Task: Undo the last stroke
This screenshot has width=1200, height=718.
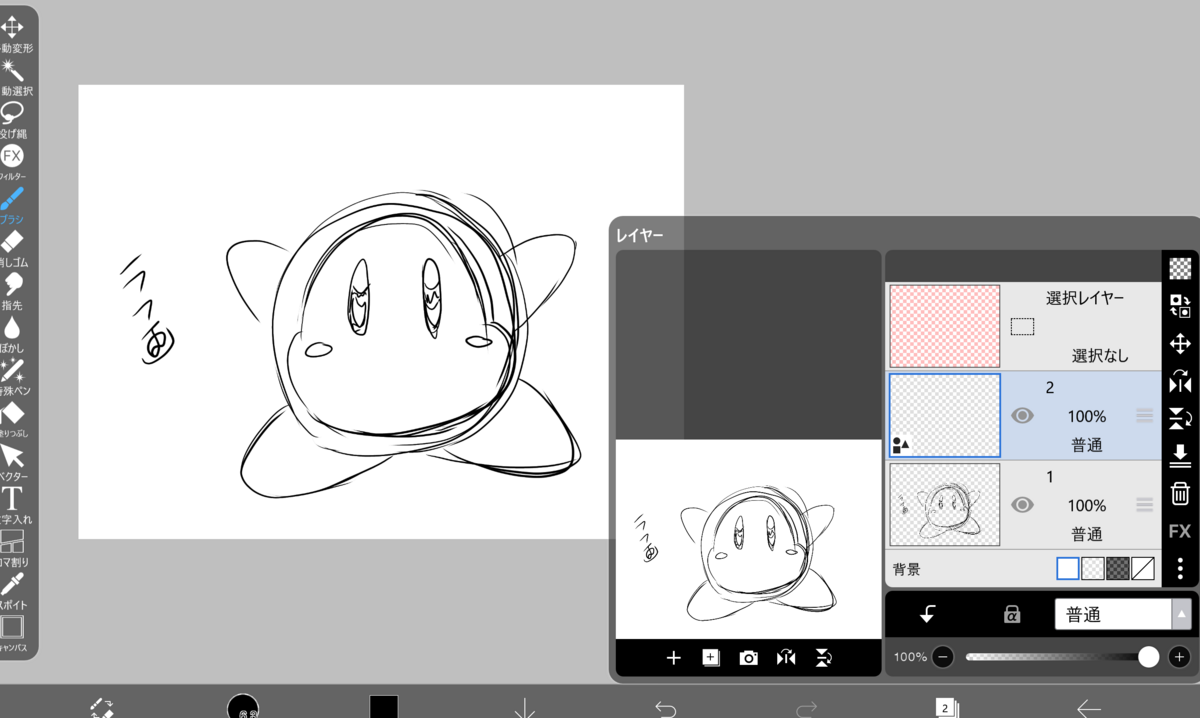Action: point(666,709)
